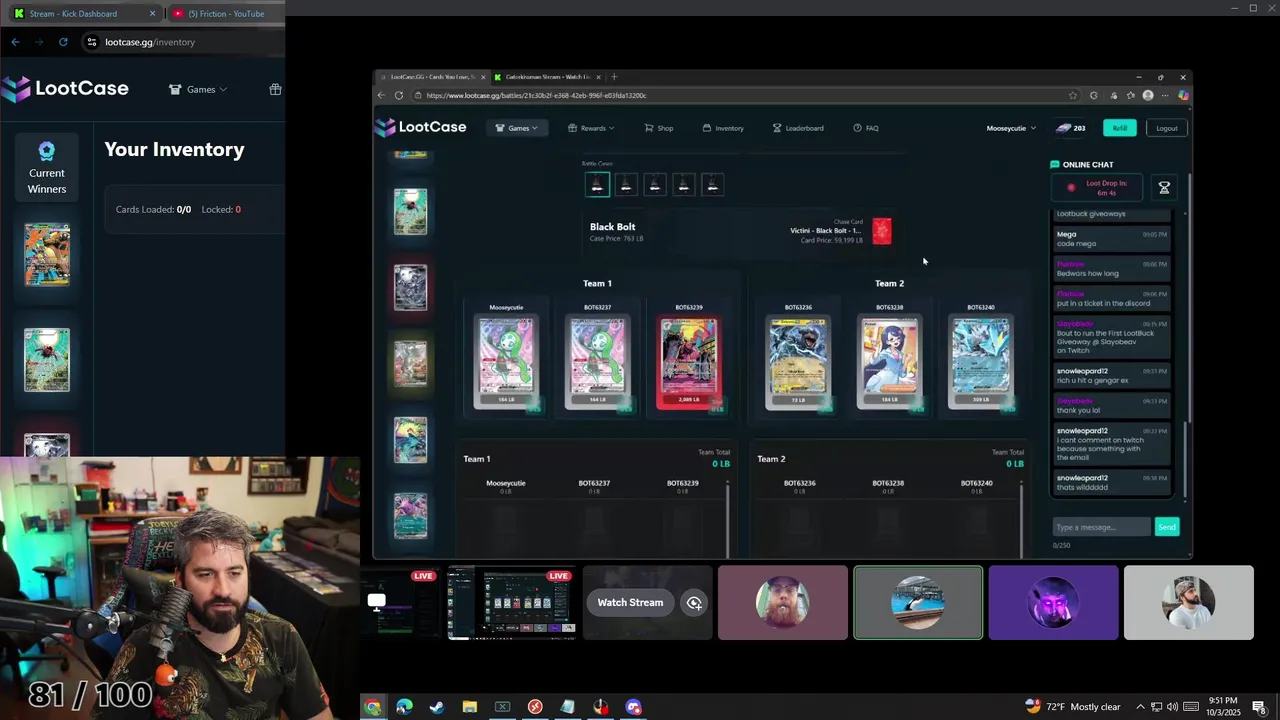Open the volume control in the system tray
The image size is (1280, 720).
pos(1172,707)
